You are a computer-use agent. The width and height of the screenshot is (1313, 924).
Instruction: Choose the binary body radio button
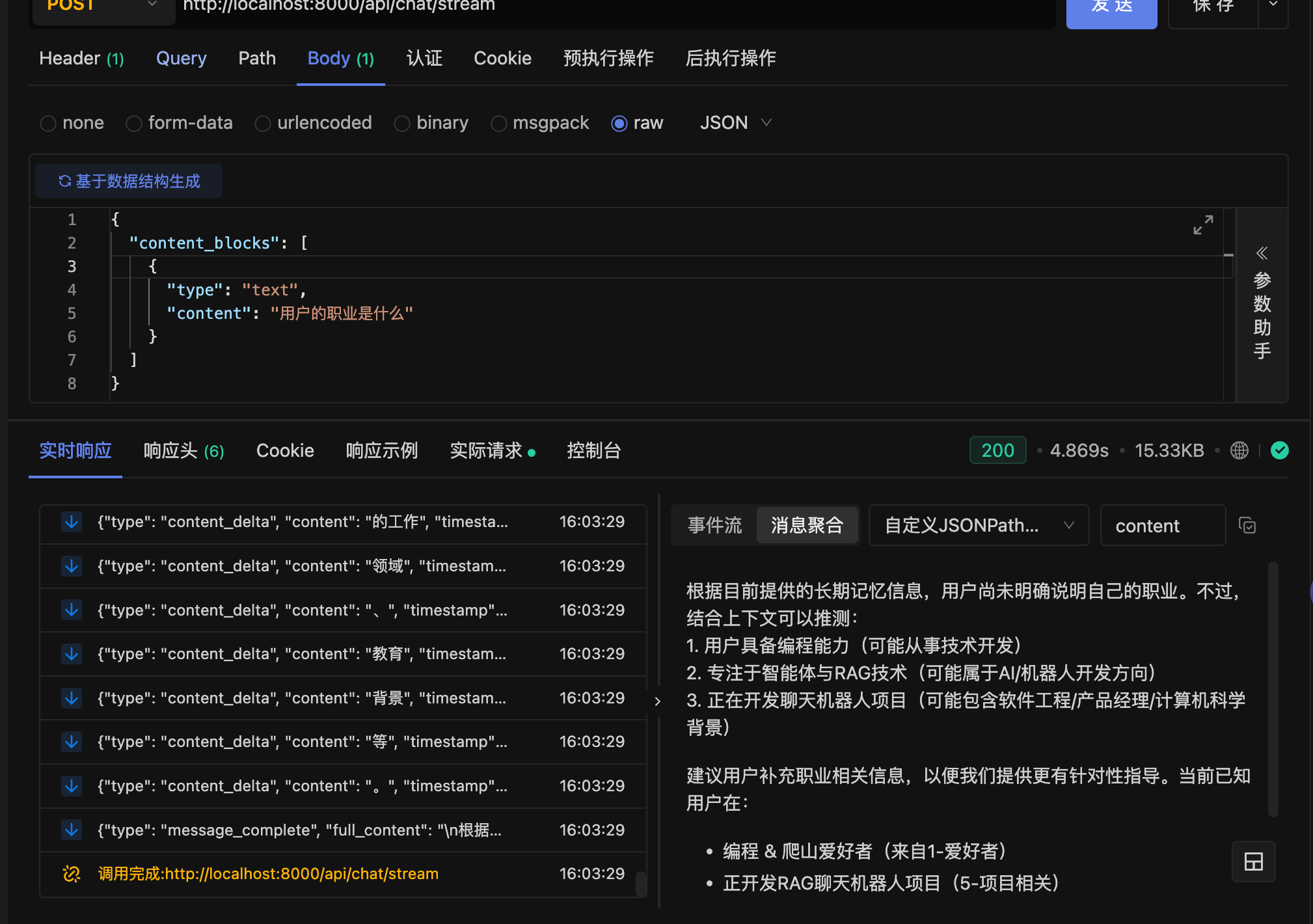pos(402,123)
